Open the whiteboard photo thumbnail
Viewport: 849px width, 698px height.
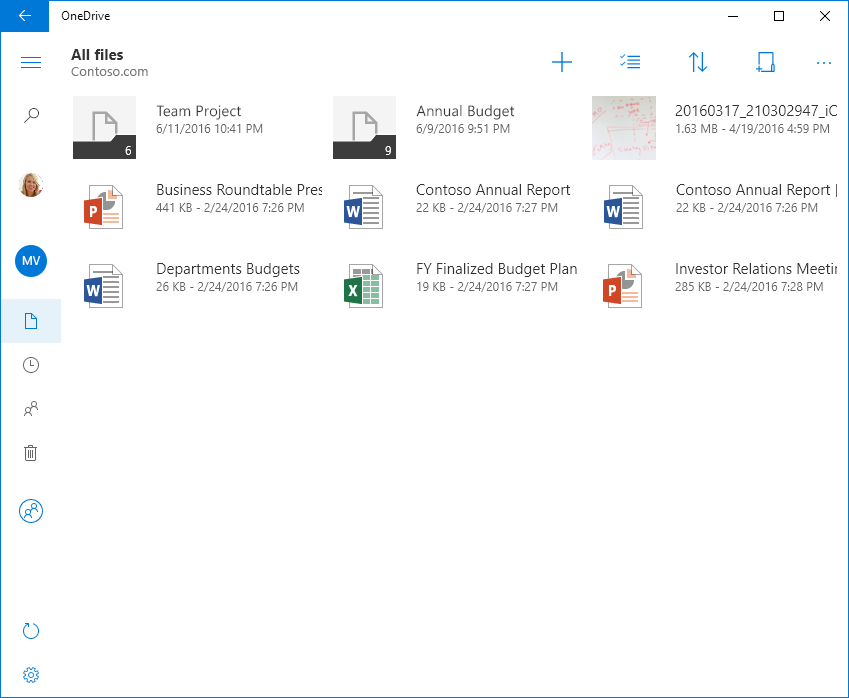click(x=624, y=128)
